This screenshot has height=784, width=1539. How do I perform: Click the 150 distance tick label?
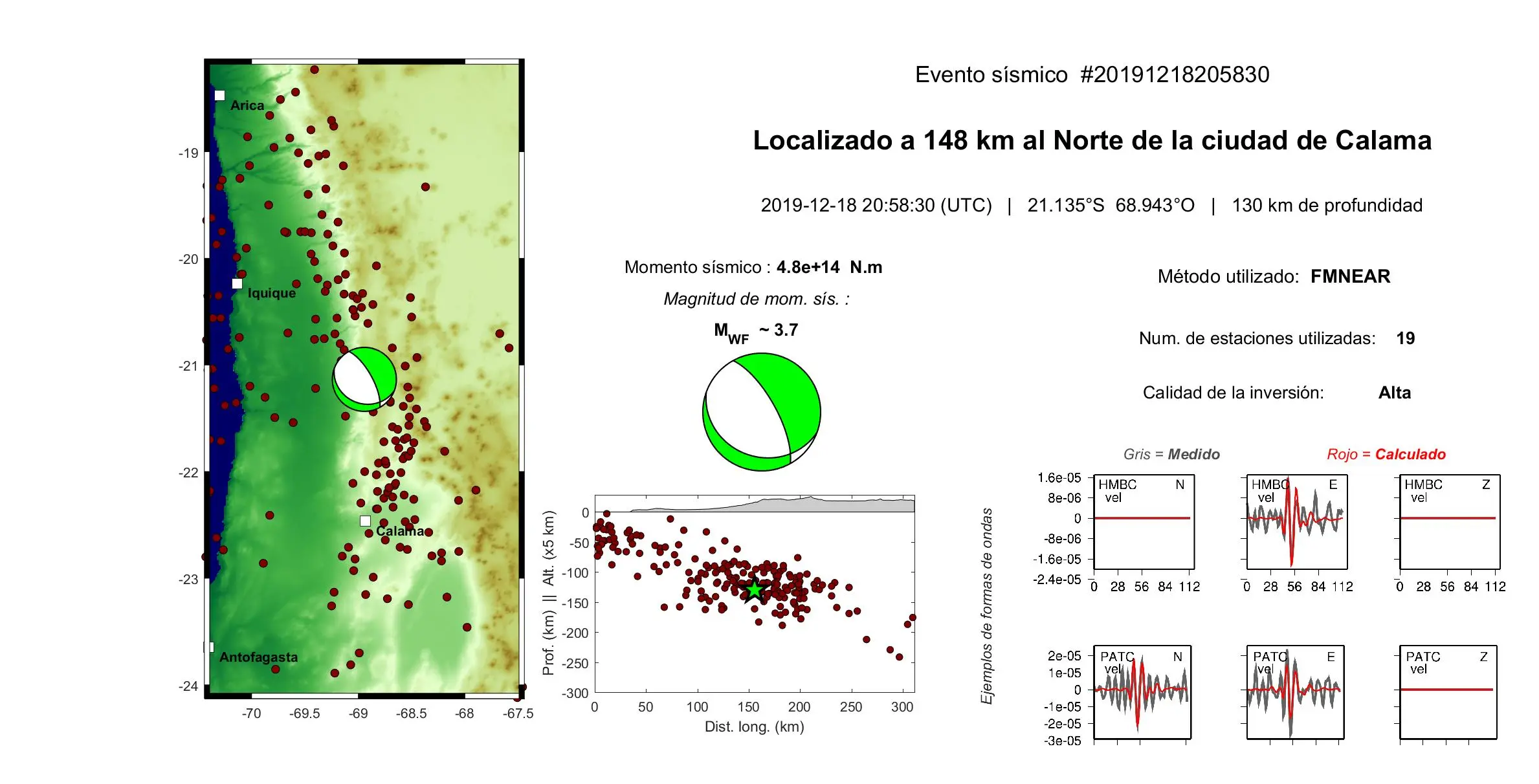748,707
